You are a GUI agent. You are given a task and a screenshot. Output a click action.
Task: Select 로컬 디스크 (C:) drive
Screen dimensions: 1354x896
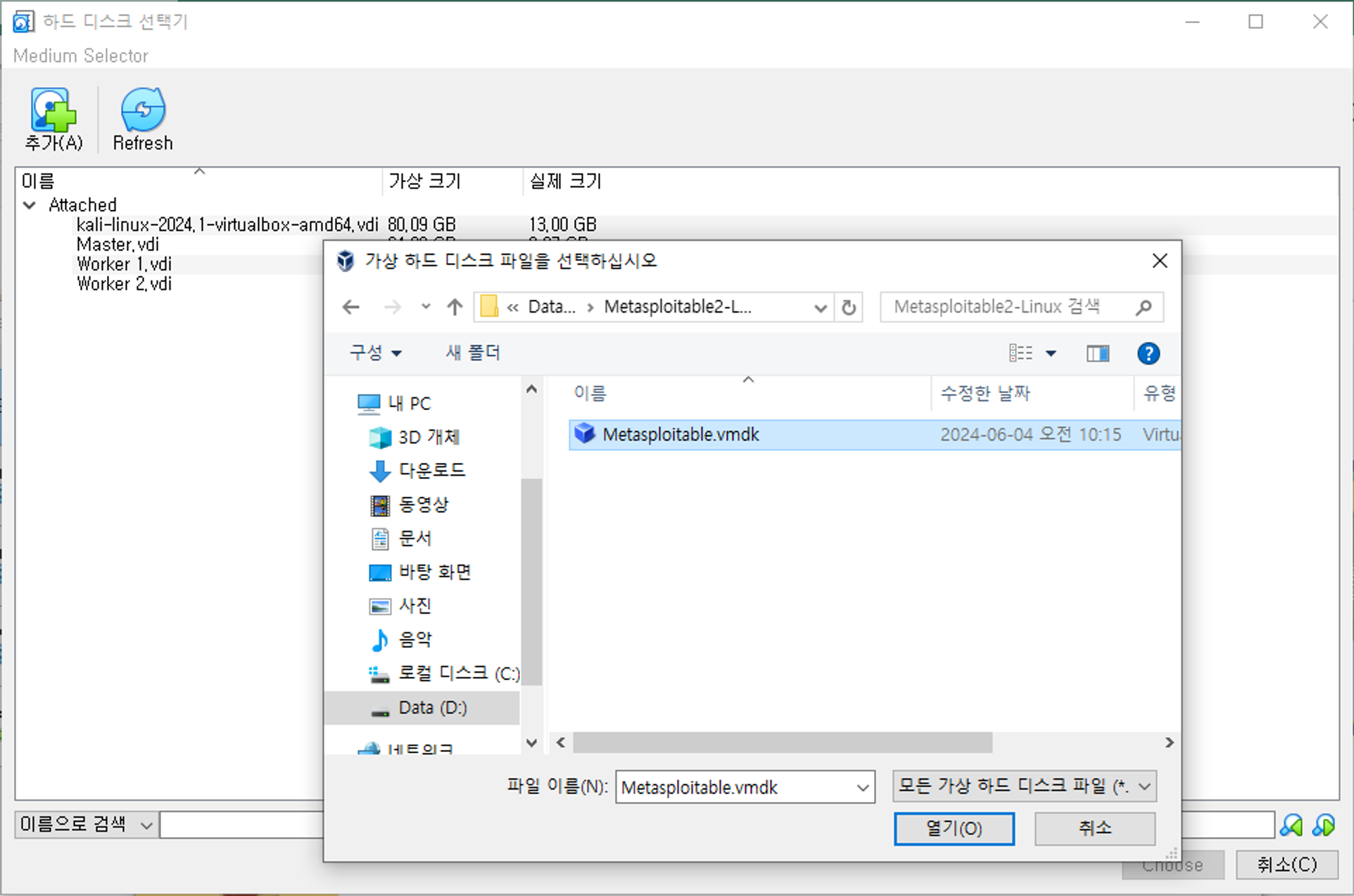click(444, 673)
